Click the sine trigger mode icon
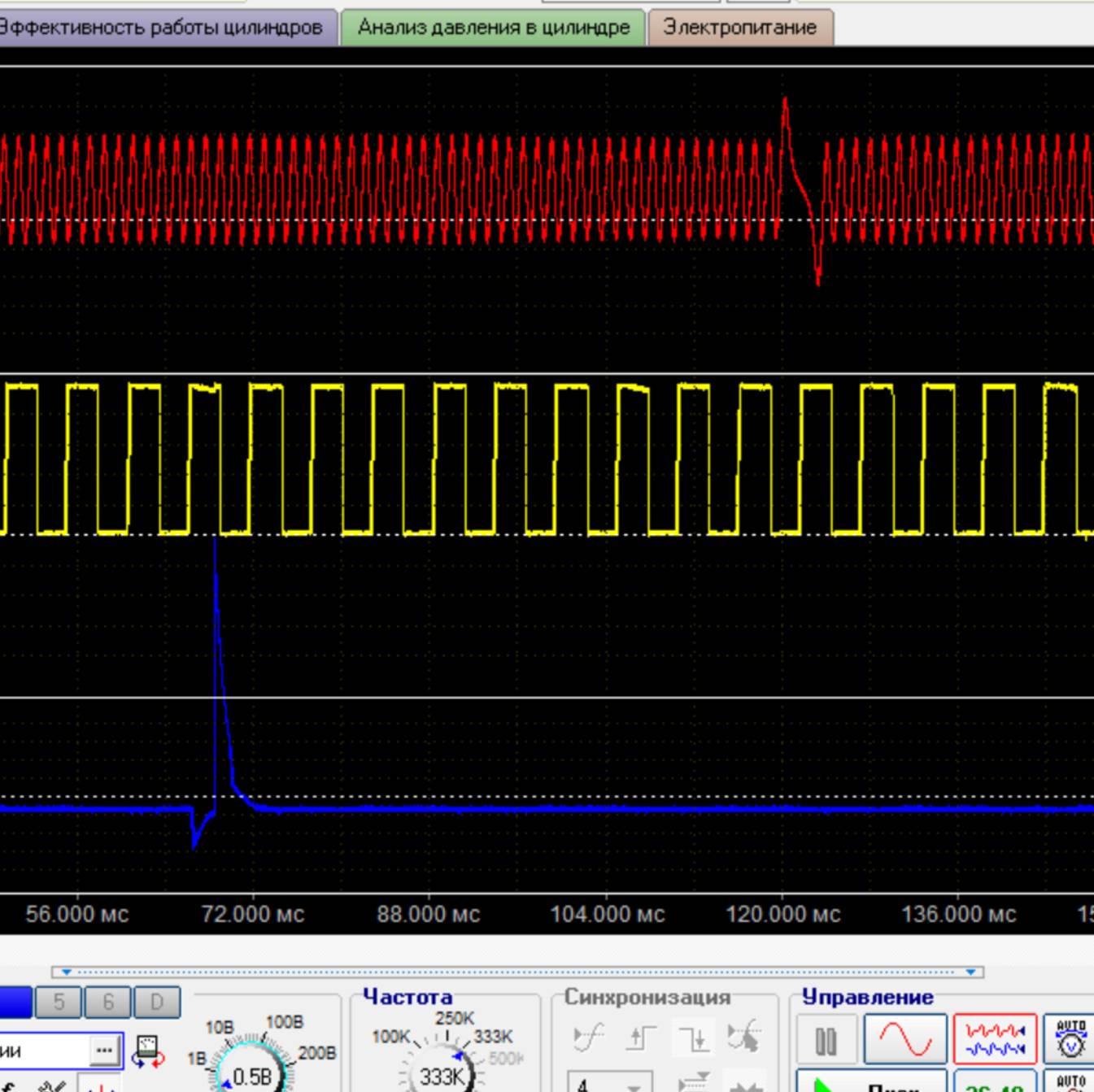This screenshot has height=1092, width=1094. tap(588, 1038)
